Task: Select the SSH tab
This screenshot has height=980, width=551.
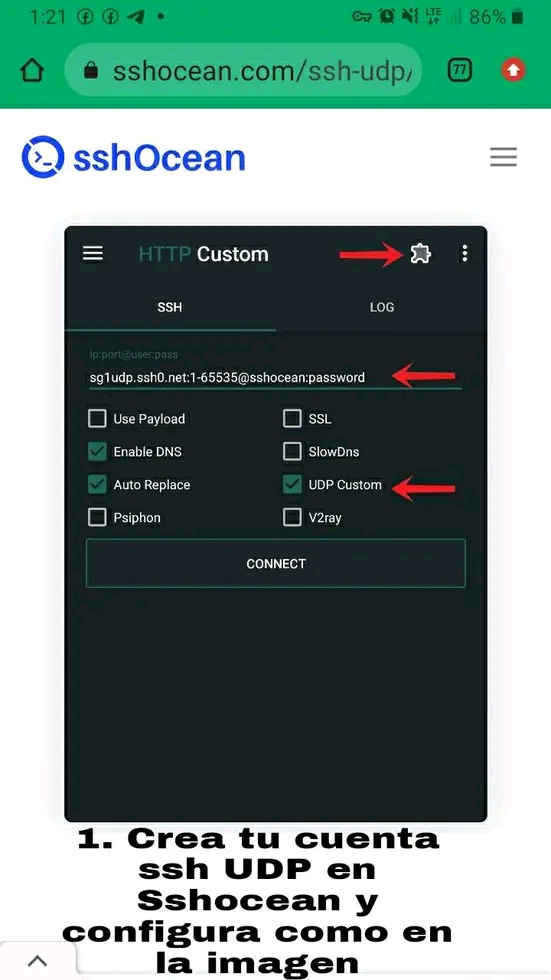Action: (170, 307)
